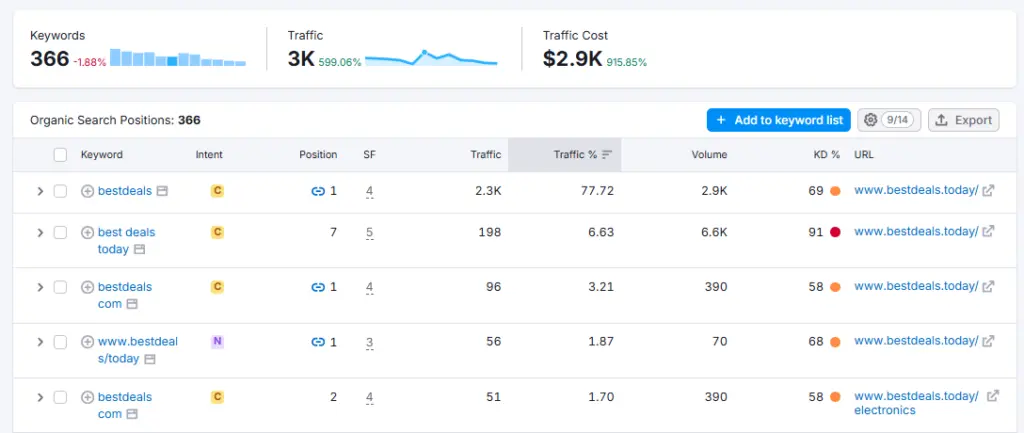Sort by Volume column header
This screenshot has width=1024, height=433.
[709, 155]
